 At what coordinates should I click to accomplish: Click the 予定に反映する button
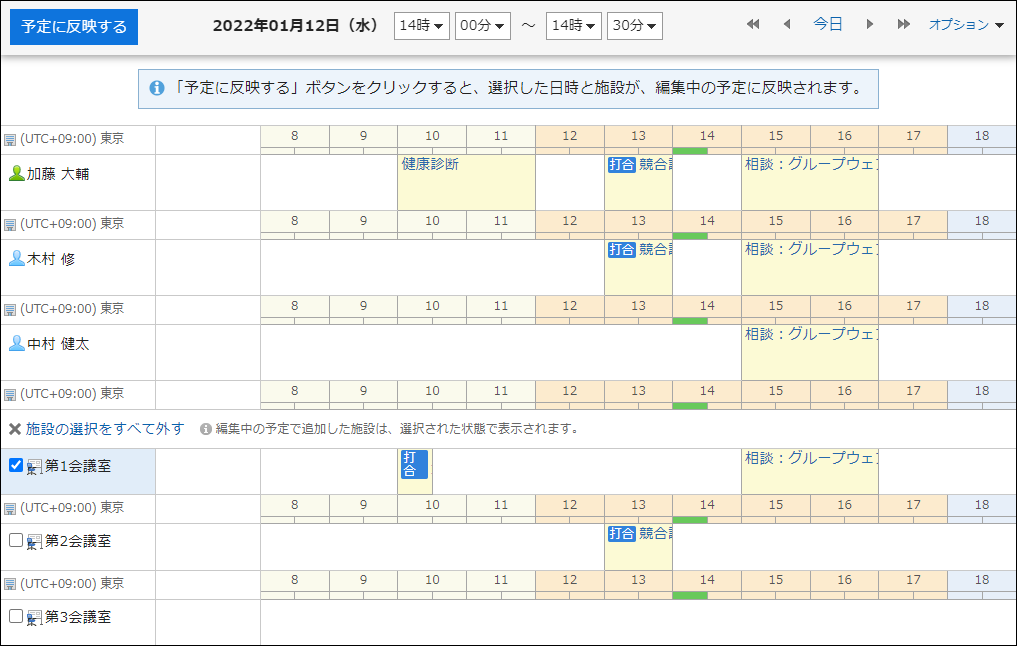(x=74, y=27)
